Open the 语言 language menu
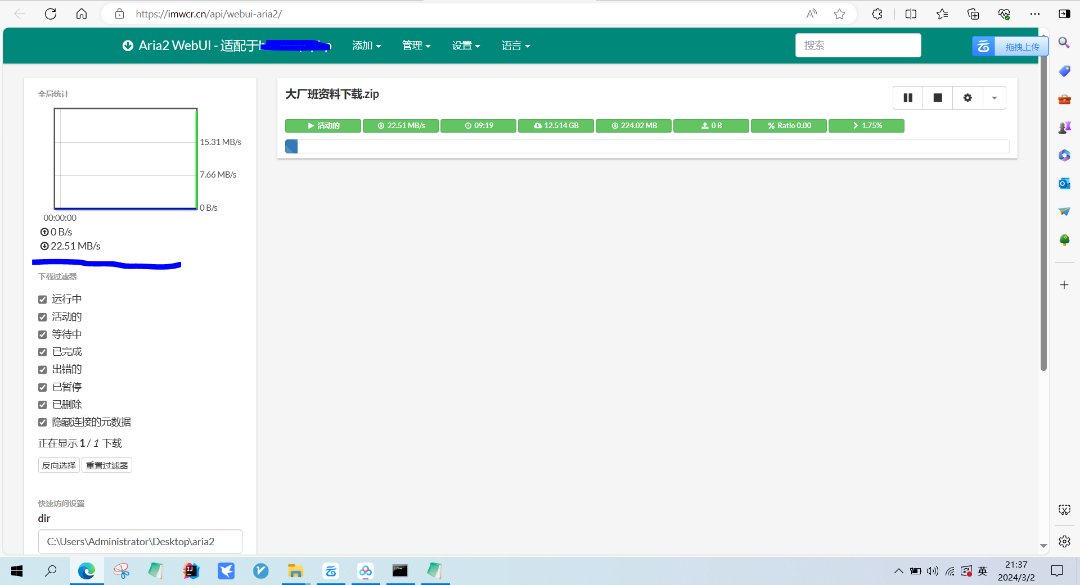This screenshot has width=1080, height=585. pos(515,46)
